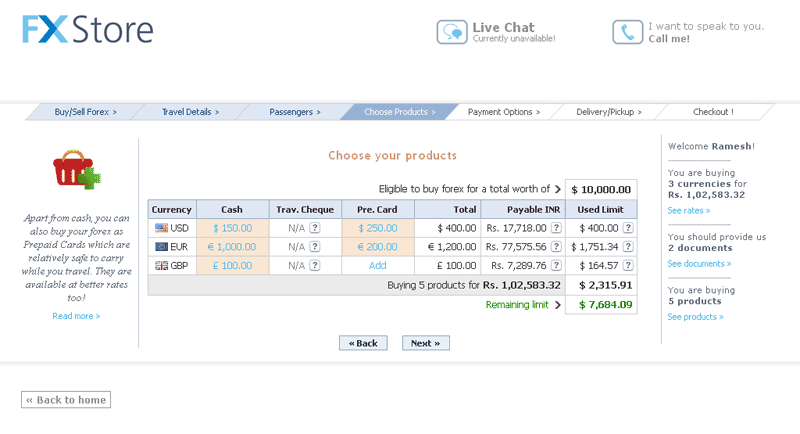Switch to the Payment Options step

pyautogui.click(x=504, y=112)
